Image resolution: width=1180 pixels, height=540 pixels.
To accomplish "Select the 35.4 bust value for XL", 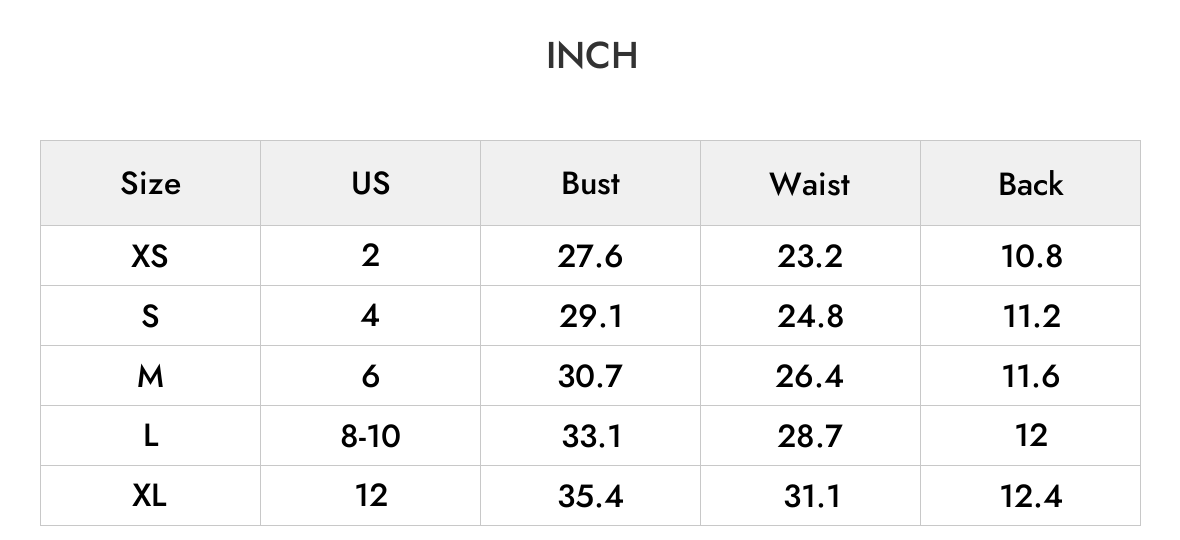I will (x=590, y=496).
